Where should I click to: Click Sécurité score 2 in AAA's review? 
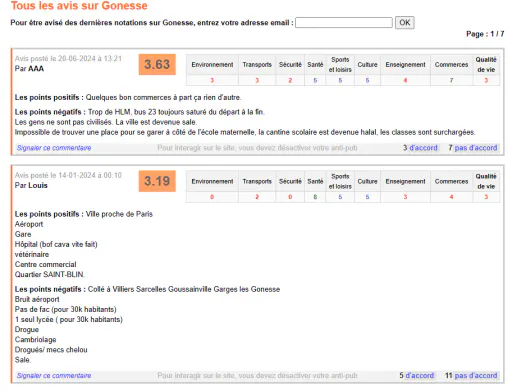[290, 80]
